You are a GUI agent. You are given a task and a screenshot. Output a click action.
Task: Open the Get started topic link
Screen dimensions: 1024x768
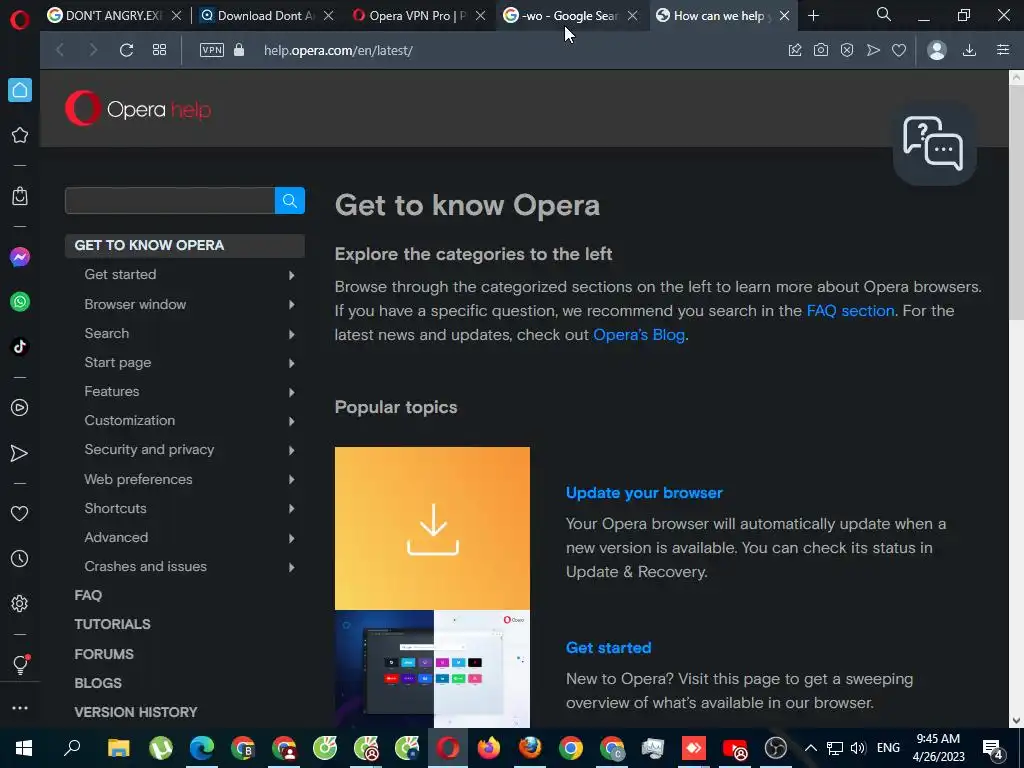click(608, 648)
